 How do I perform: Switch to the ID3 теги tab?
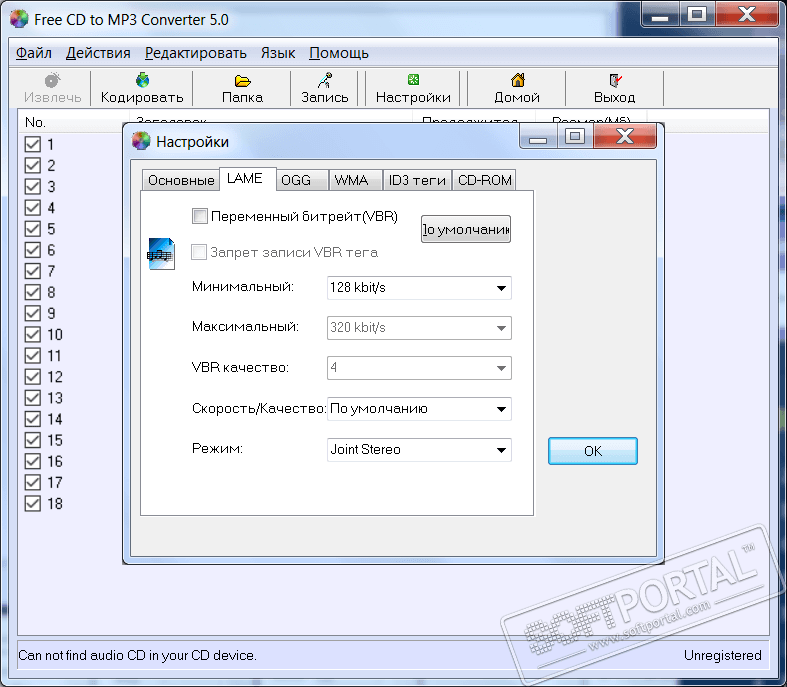point(417,180)
